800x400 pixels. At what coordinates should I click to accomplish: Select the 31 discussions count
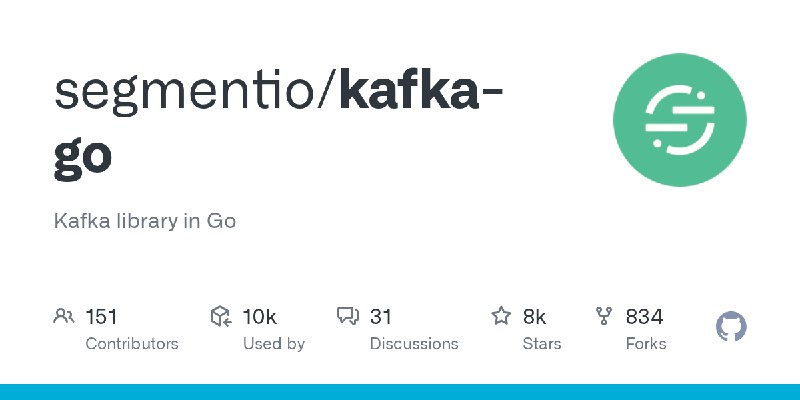point(381,317)
